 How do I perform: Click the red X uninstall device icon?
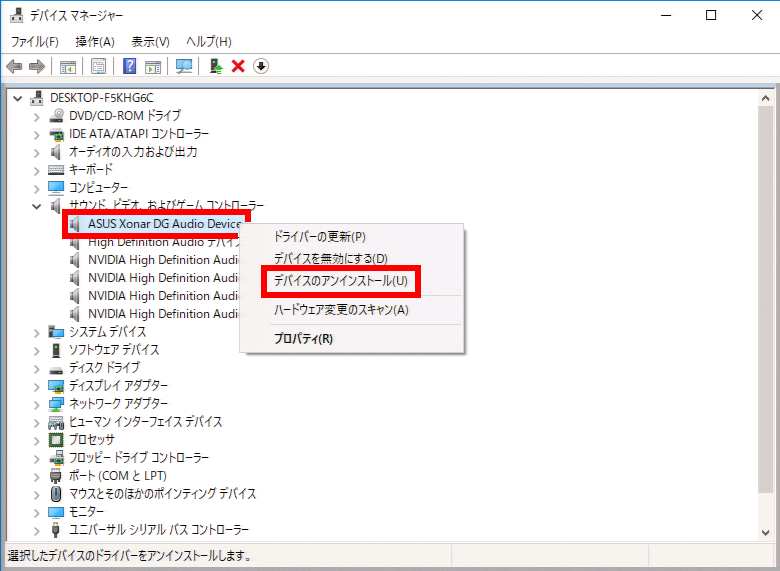pyautogui.click(x=238, y=66)
